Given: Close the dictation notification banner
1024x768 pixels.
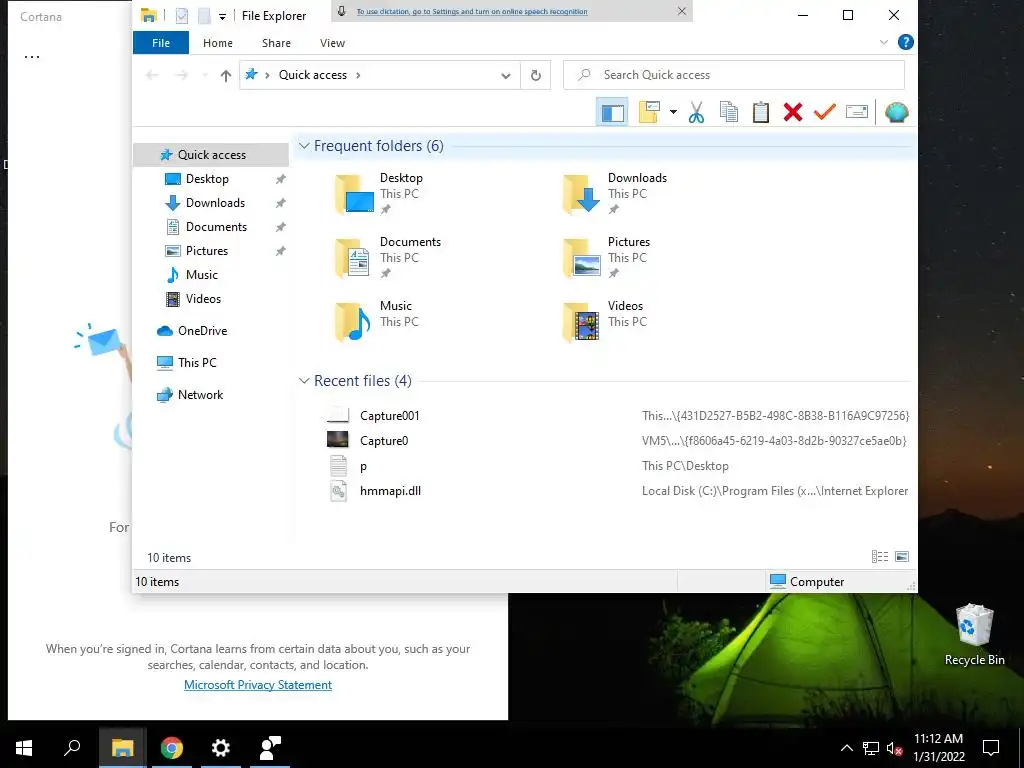Looking at the screenshot, I should pos(682,11).
